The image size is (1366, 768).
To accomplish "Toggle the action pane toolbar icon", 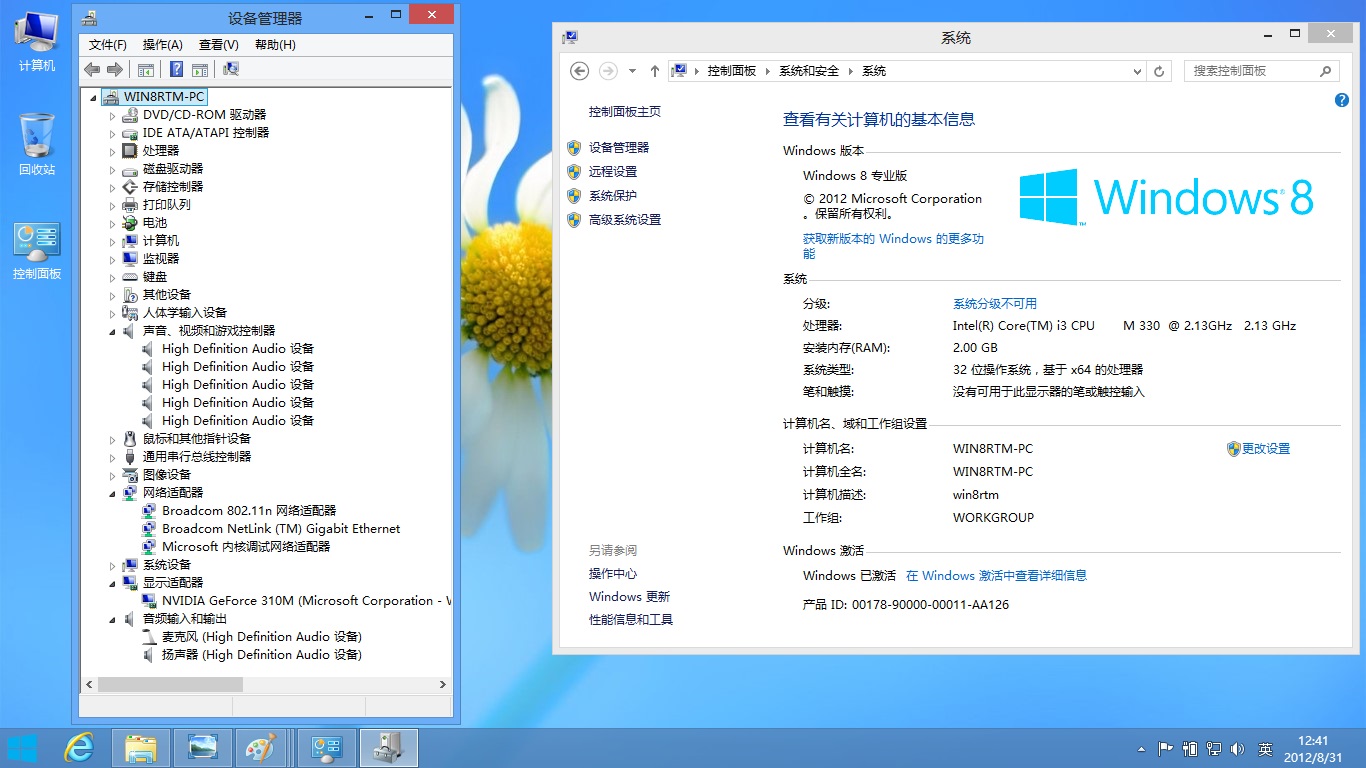I will click(x=199, y=69).
